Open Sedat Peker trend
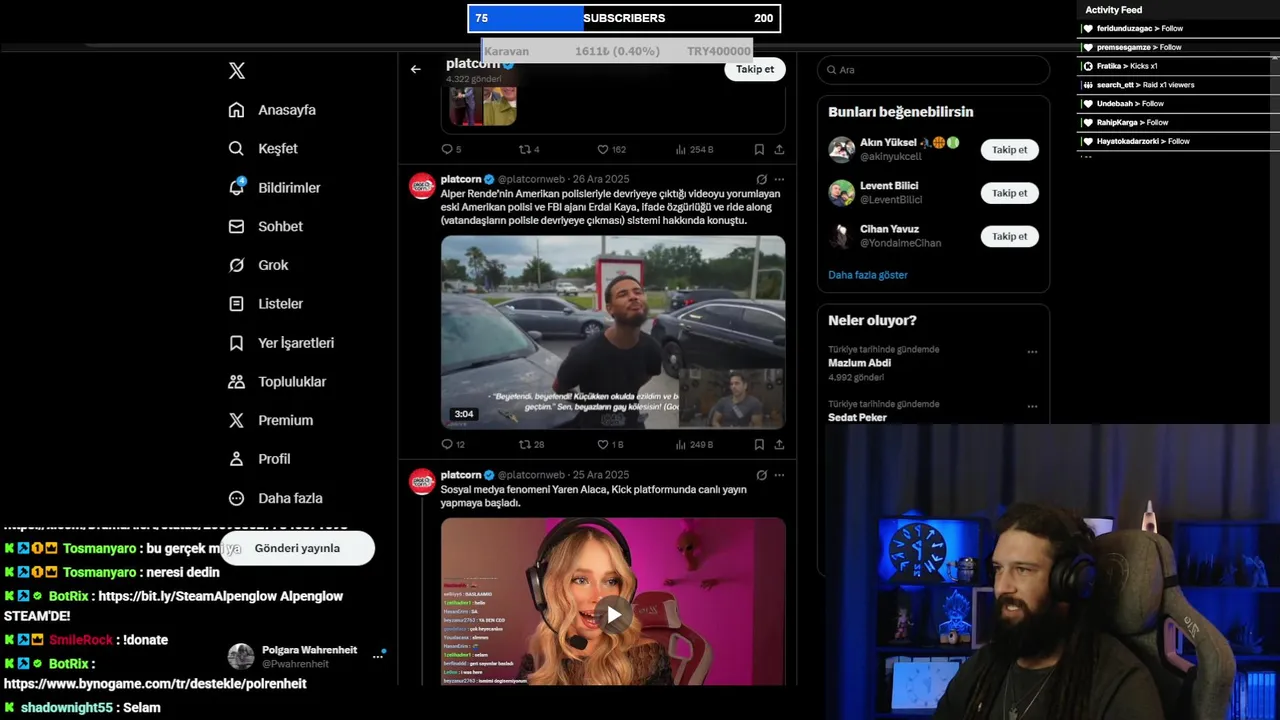Image resolution: width=1280 pixels, height=720 pixels. point(857,417)
